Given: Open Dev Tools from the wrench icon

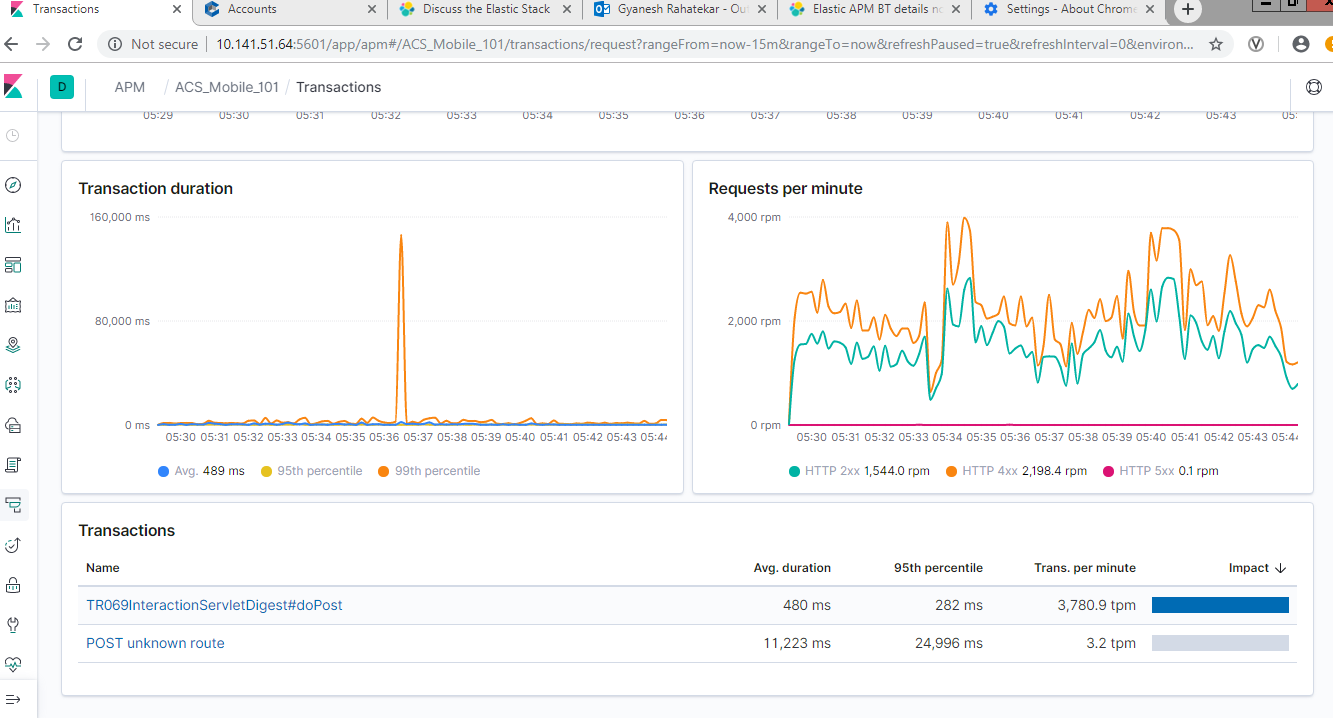Looking at the screenshot, I should [x=13, y=625].
